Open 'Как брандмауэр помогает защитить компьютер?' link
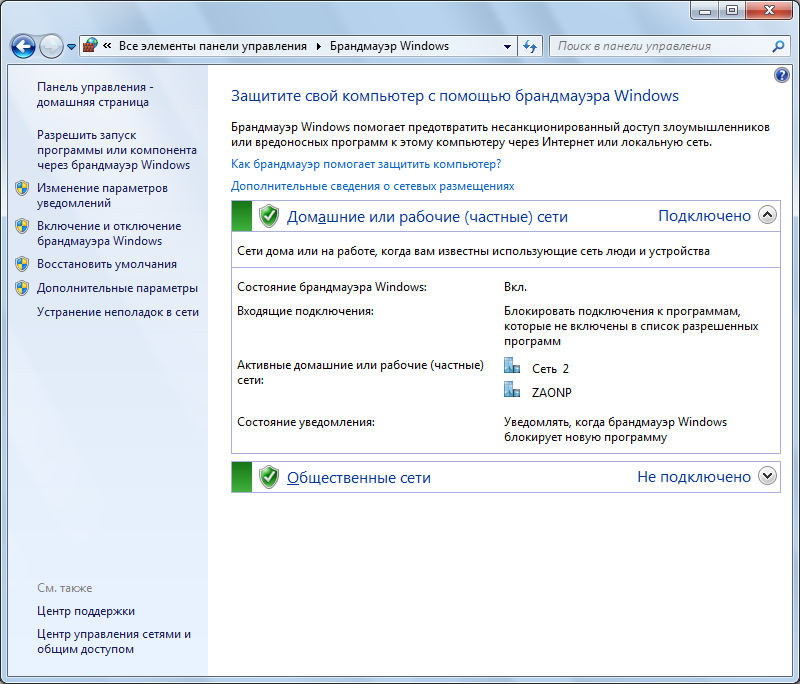The image size is (800, 684). coord(366,164)
